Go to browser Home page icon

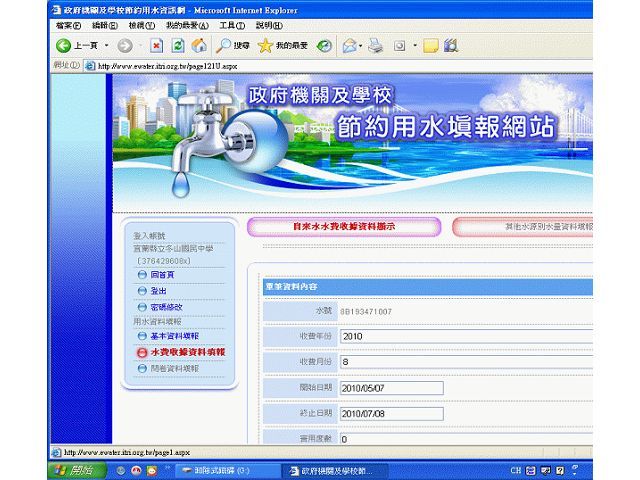[x=199, y=46]
